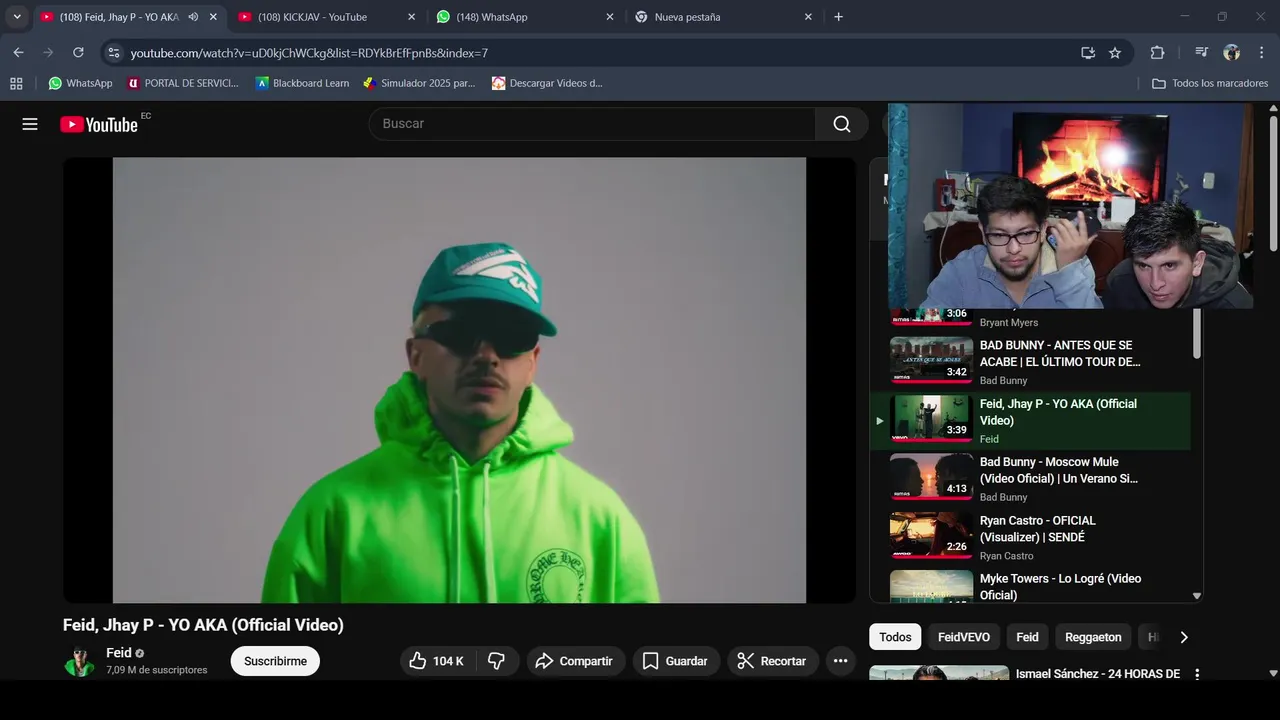1280x720 pixels.
Task: Select the Reggaeton filter chip
Action: pyautogui.click(x=1093, y=637)
